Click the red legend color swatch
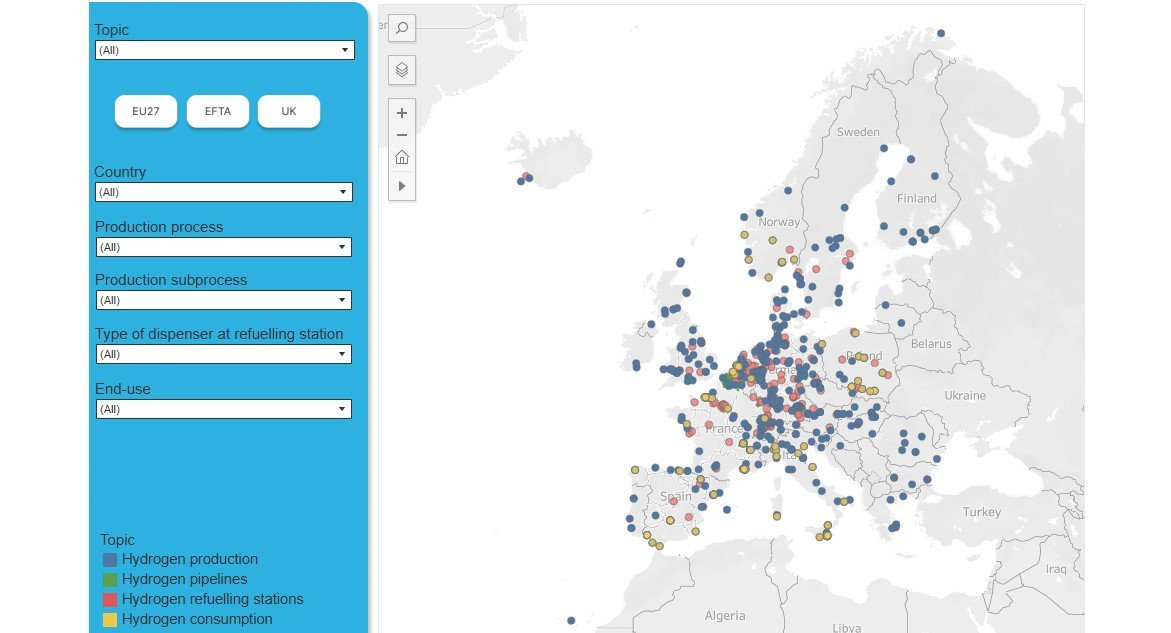This screenshot has height=633, width=1171. click(x=108, y=599)
